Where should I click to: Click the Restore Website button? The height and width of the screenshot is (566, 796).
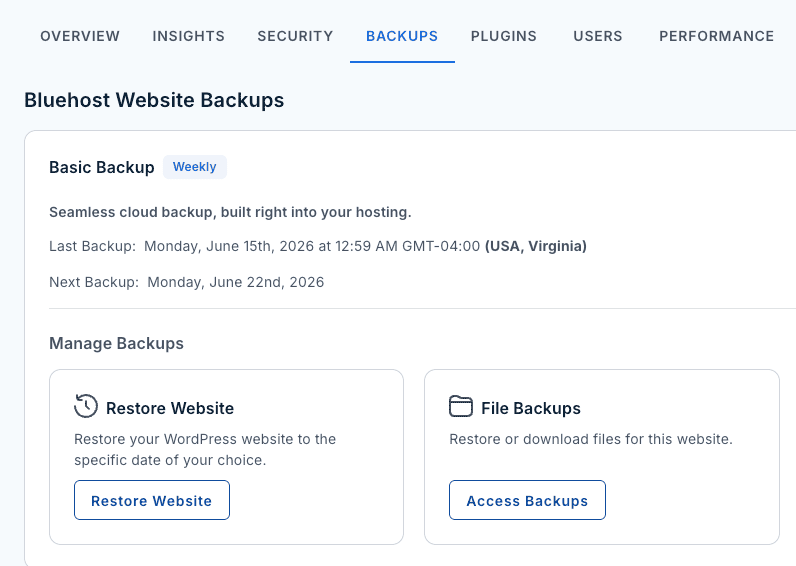click(152, 500)
